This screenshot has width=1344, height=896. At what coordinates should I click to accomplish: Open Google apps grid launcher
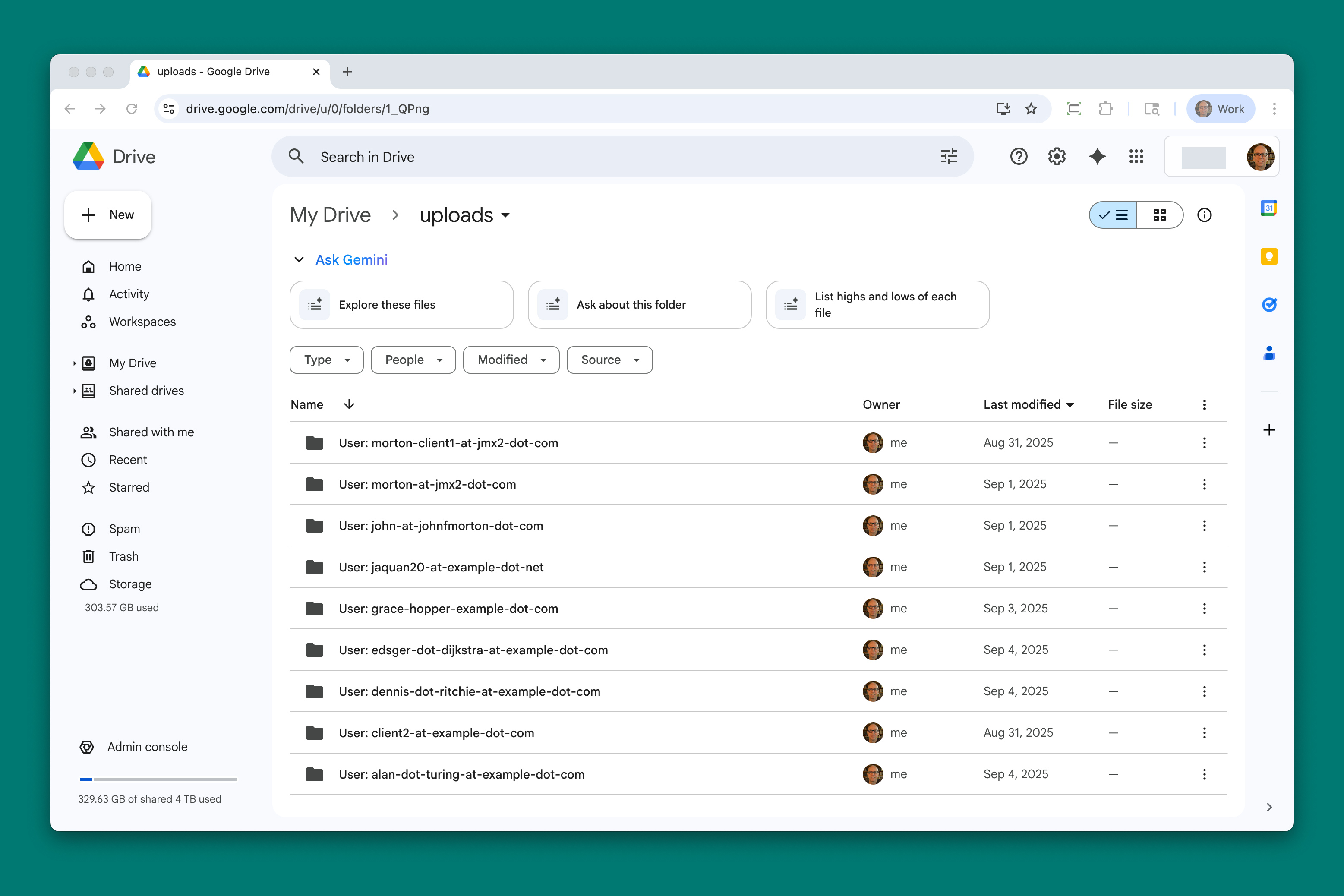1136,157
